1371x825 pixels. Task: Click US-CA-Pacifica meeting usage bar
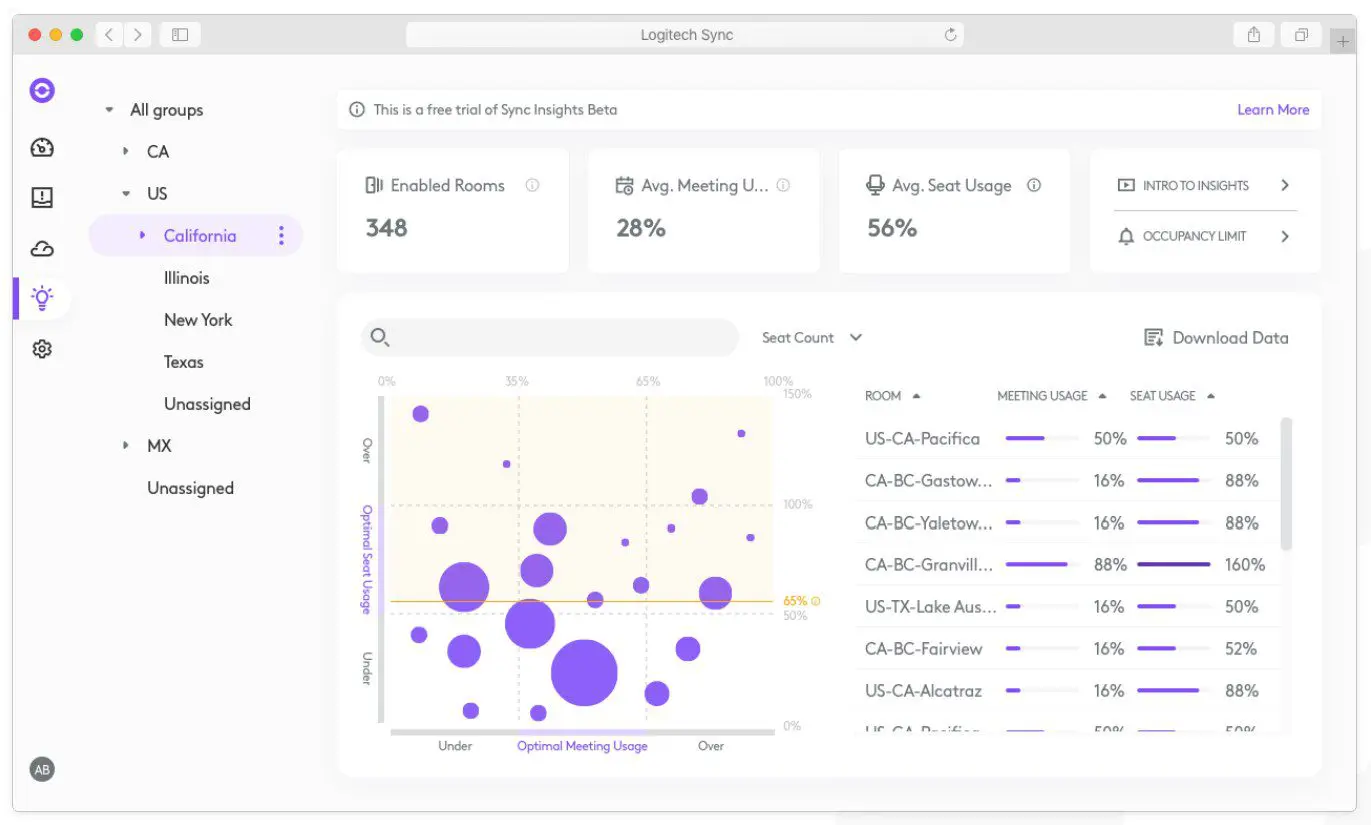coord(1040,438)
